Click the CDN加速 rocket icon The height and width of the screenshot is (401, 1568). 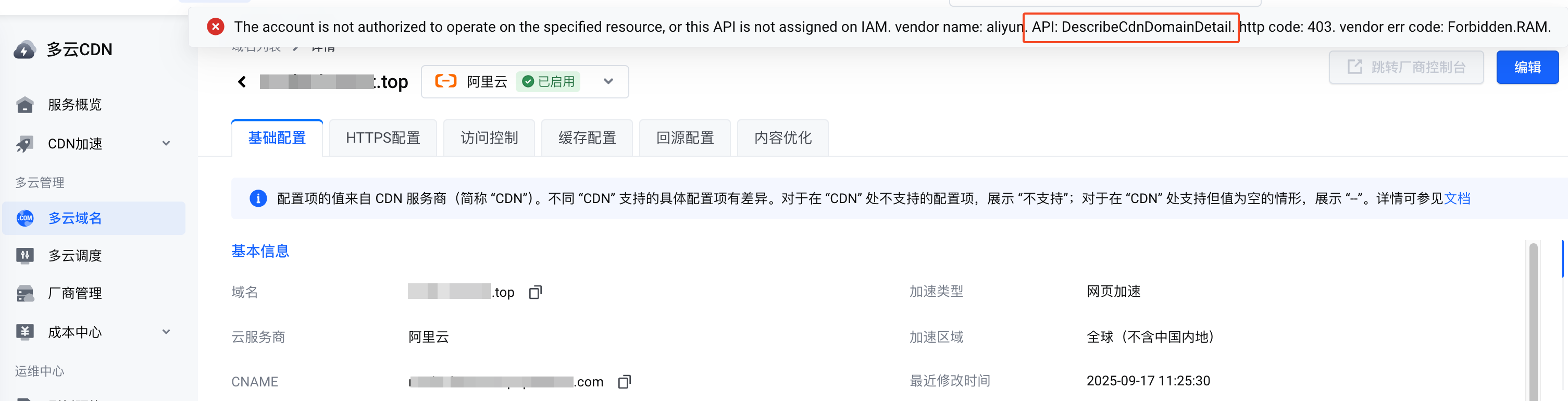click(x=25, y=144)
